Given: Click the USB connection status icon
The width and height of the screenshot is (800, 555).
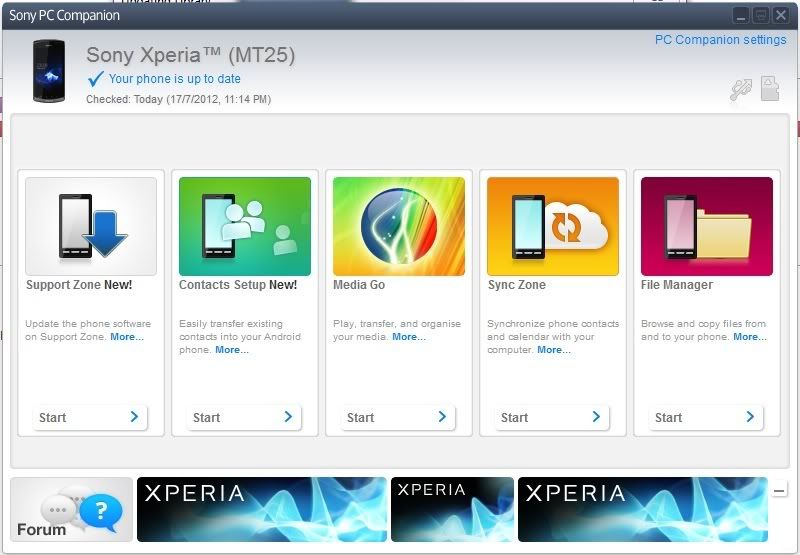Looking at the screenshot, I should [740, 90].
